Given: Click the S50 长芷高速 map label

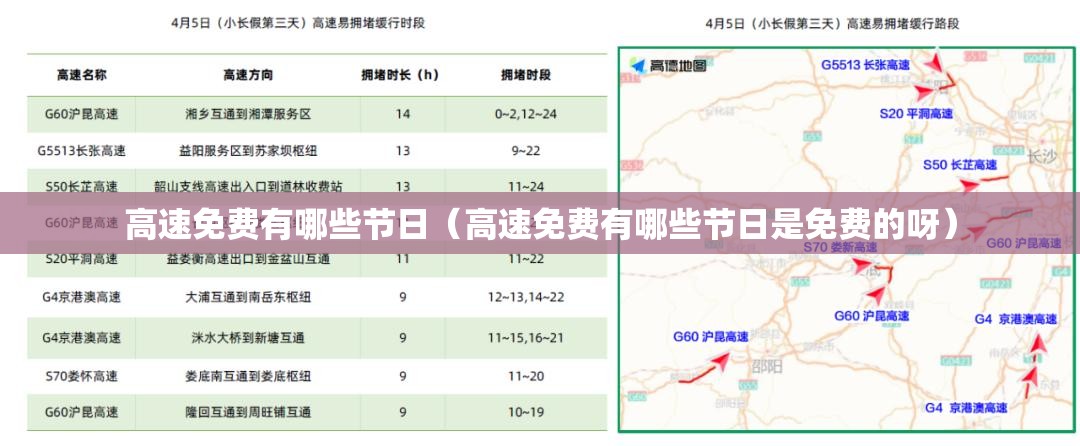Looking at the screenshot, I should (959, 164).
